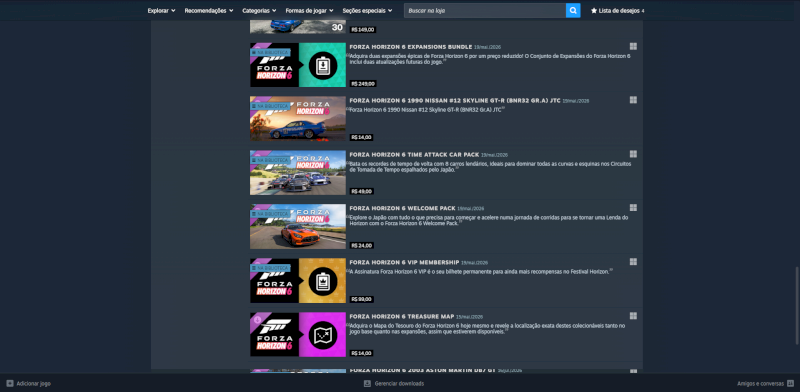Click the Expansions Bundle description text
Screen dimensions: 800x392
[489, 59]
